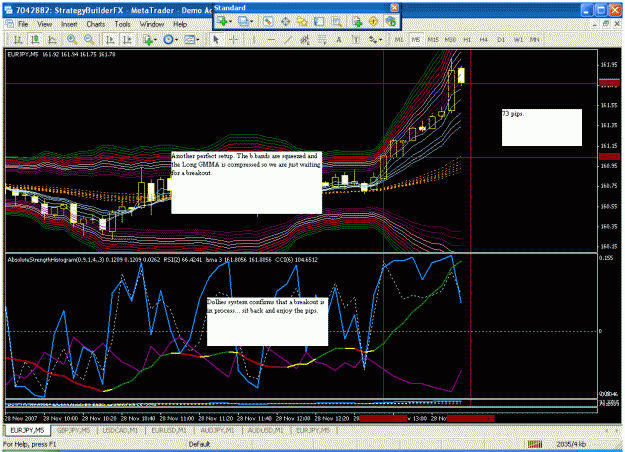This screenshot has height=452, width=625.
Task: Open the Window menu
Action: [x=151, y=24]
